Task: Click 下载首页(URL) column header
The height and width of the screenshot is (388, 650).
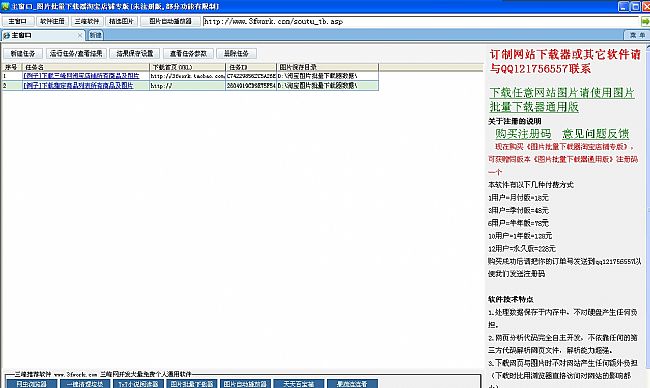Action: click(x=187, y=67)
